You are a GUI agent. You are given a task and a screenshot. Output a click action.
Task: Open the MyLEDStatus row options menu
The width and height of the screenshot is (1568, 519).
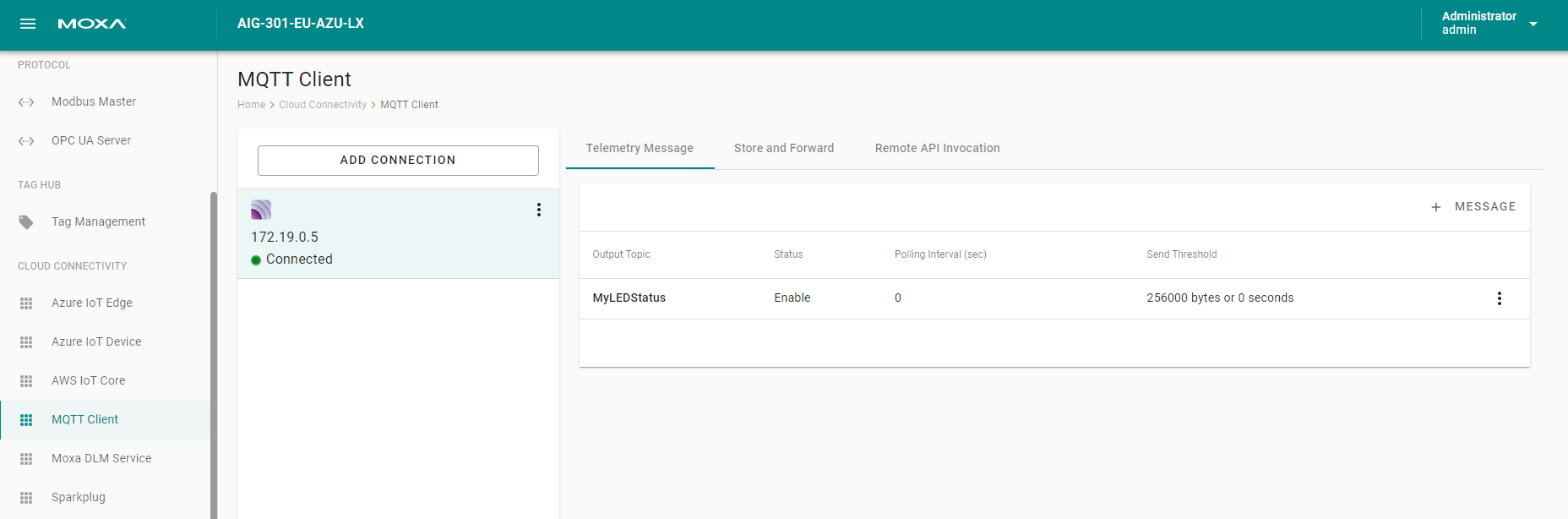1500,298
